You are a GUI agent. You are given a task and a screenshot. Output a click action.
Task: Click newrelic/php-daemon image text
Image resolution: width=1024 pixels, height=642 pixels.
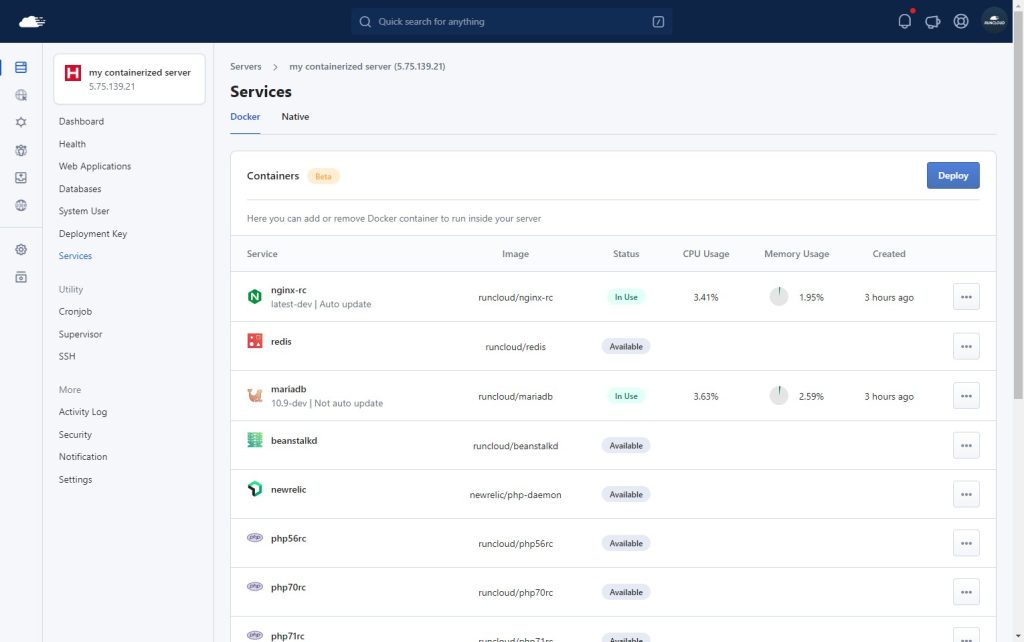tap(515, 495)
